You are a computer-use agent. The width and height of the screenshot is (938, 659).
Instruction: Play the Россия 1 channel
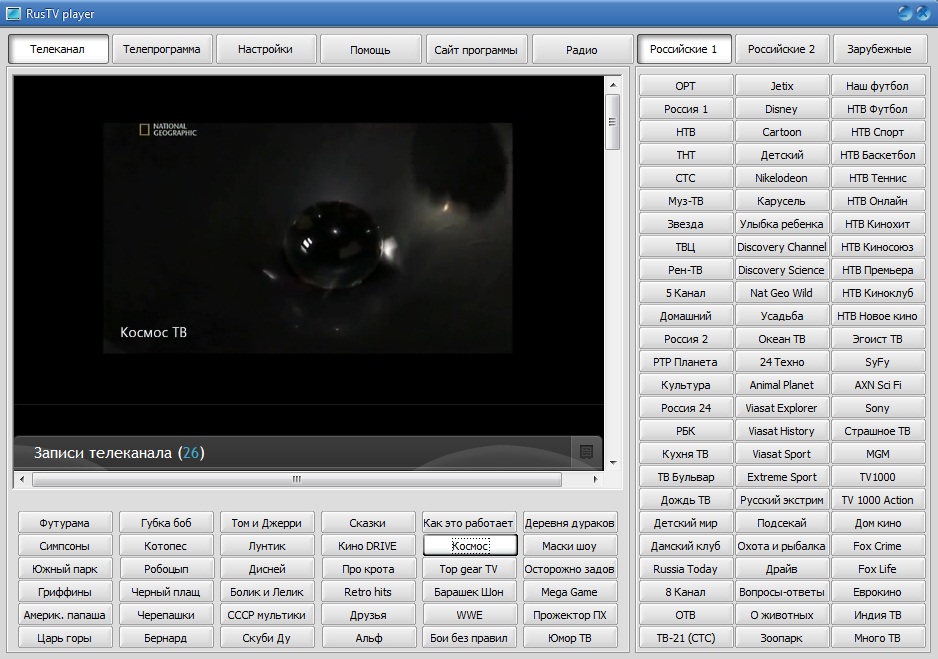tap(686, 109)
